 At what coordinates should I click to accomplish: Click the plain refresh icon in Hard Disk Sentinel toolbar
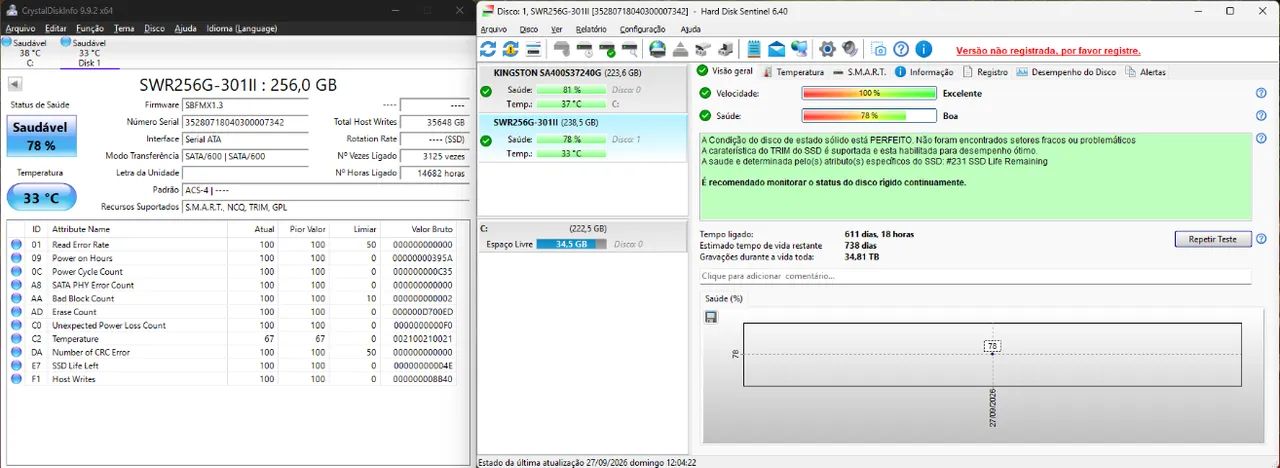488,49
